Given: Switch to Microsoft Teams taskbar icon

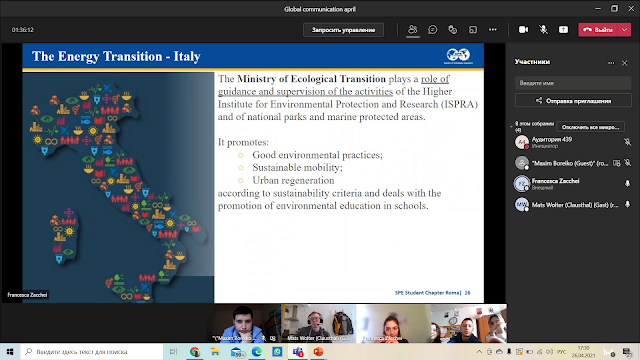Looking at the screenshot, I should coord(298,351).
